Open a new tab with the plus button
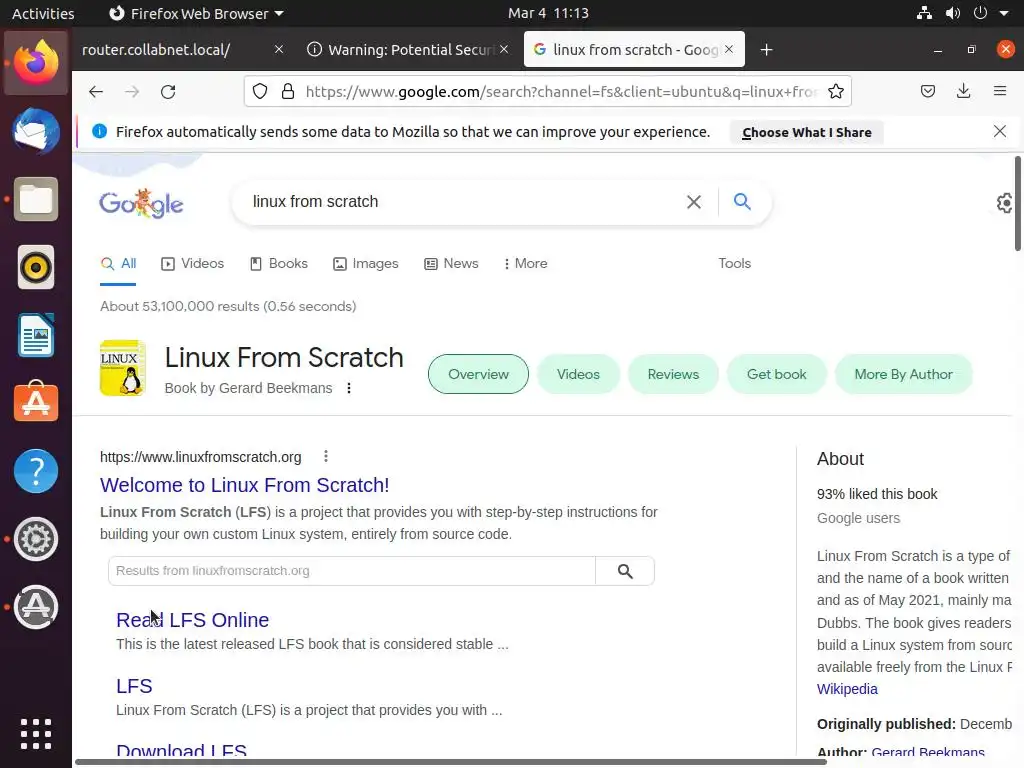The width and height of the screenshot is (1024, 768). (x=766, y=50)
